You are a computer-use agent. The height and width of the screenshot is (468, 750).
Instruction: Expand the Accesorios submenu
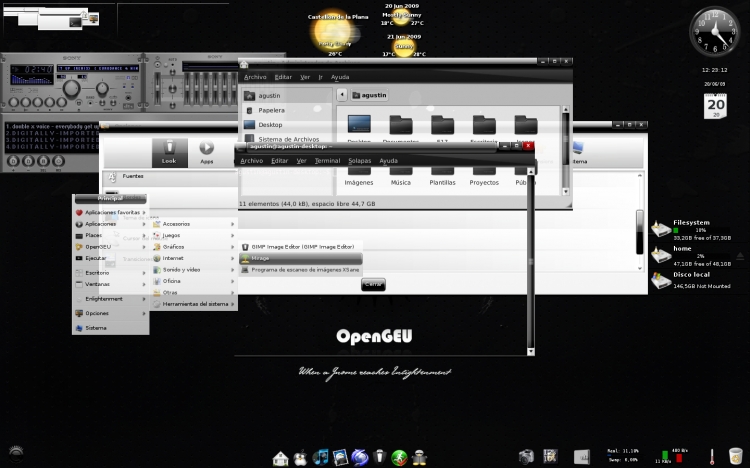tap(194, 223)
